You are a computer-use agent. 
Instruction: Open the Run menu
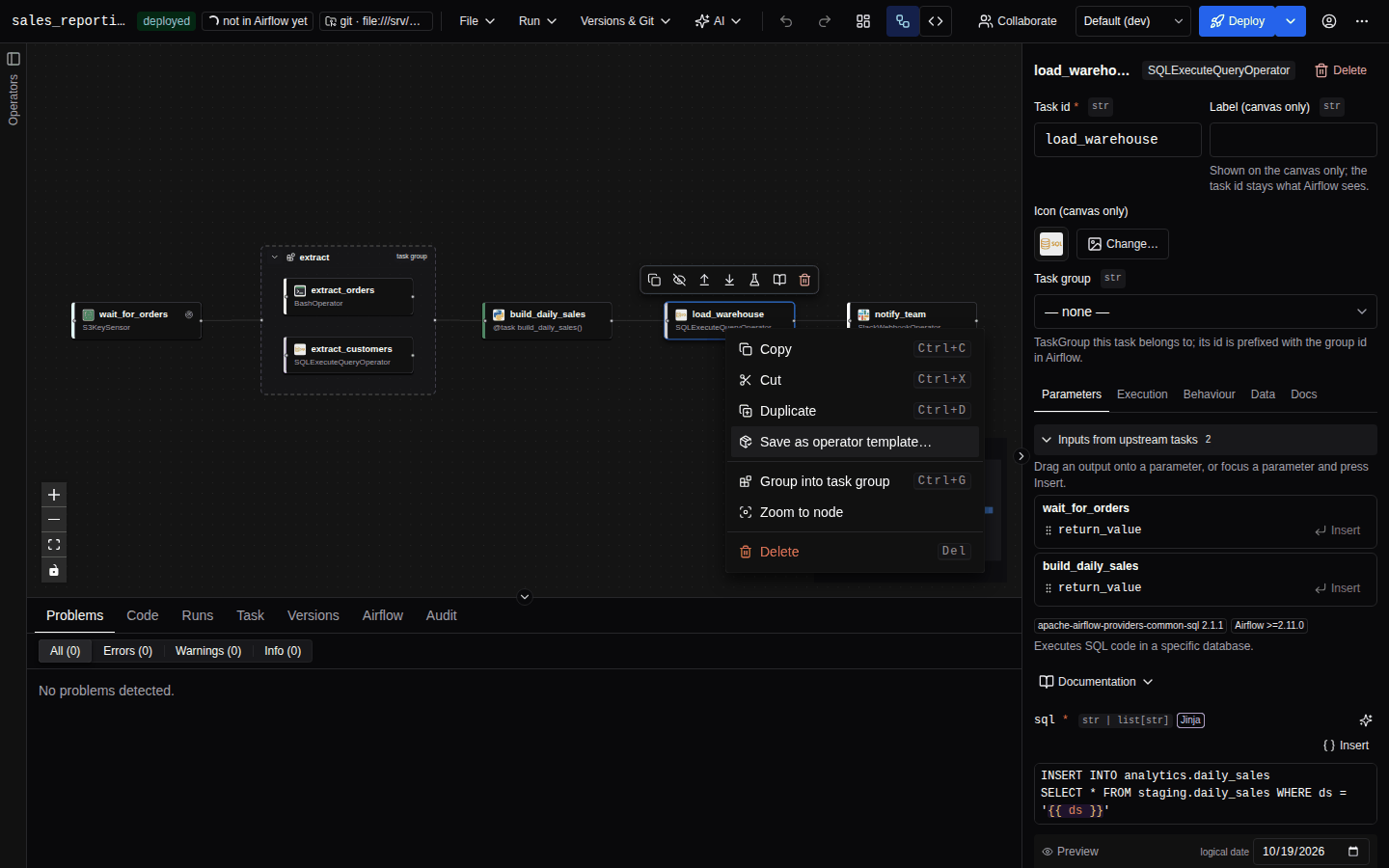pyautogui.click(x=537, y=21)
